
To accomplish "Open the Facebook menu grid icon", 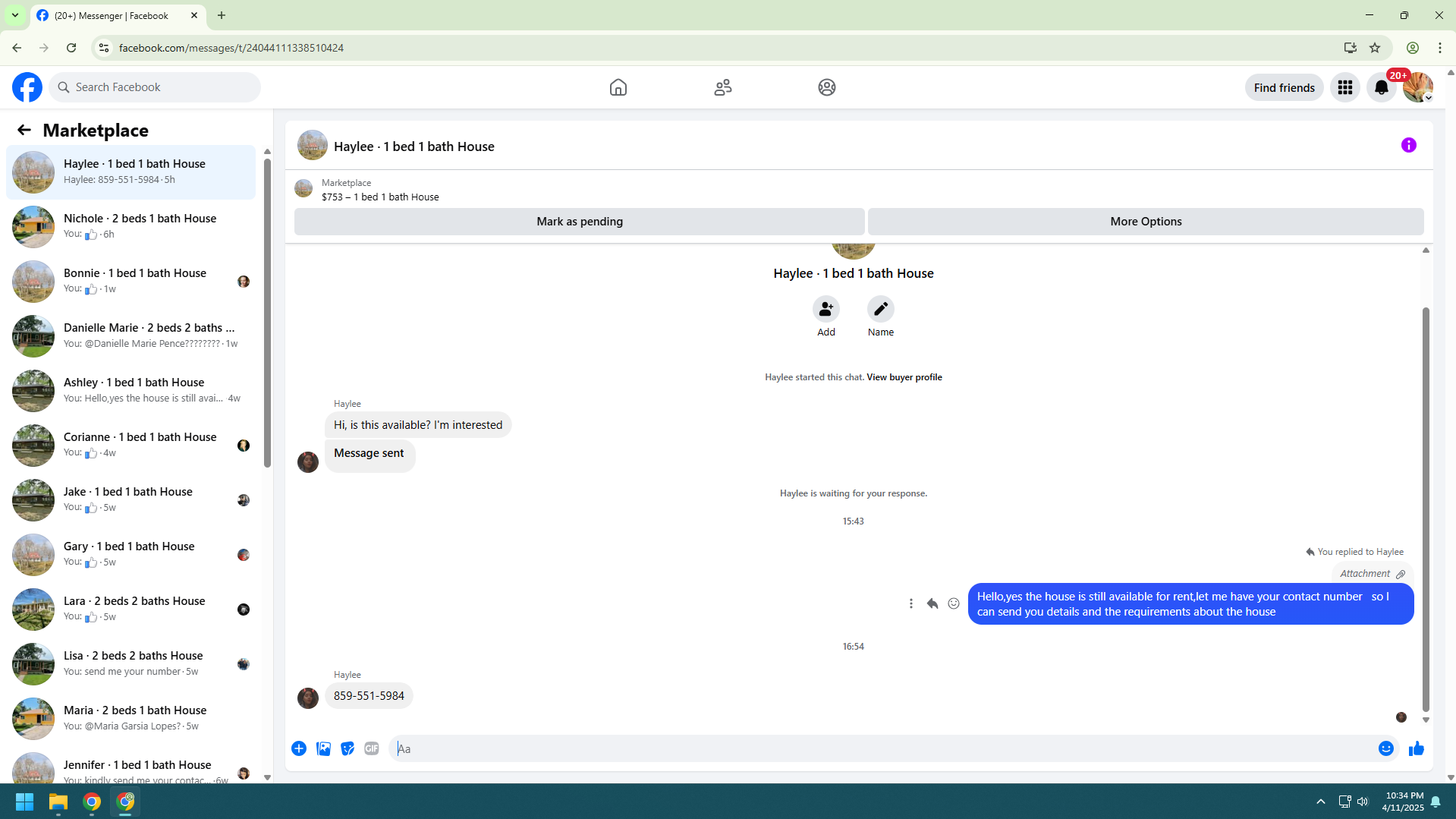I will point(1345,87).
